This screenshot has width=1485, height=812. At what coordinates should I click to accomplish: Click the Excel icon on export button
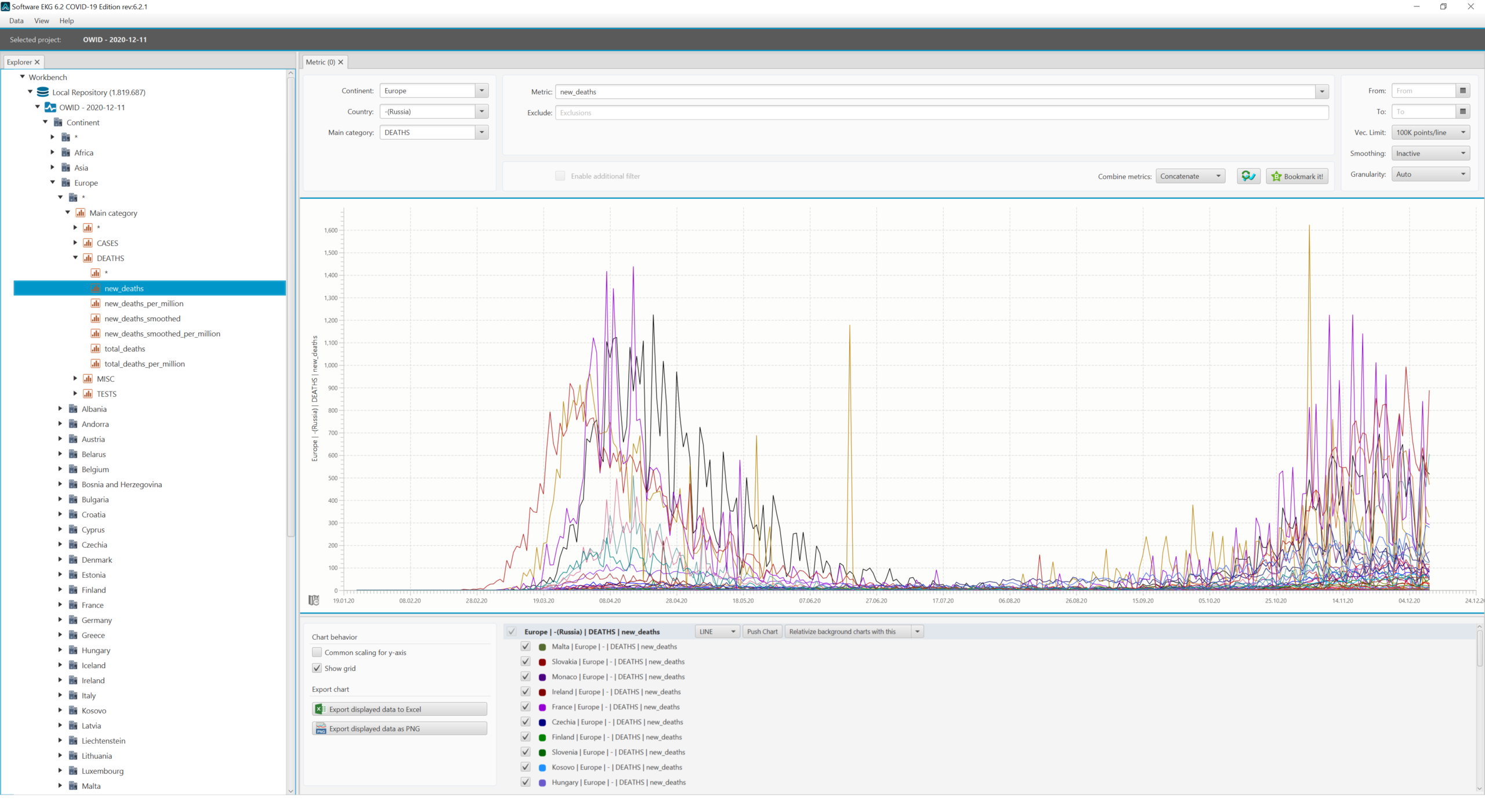tap(320, 709)
